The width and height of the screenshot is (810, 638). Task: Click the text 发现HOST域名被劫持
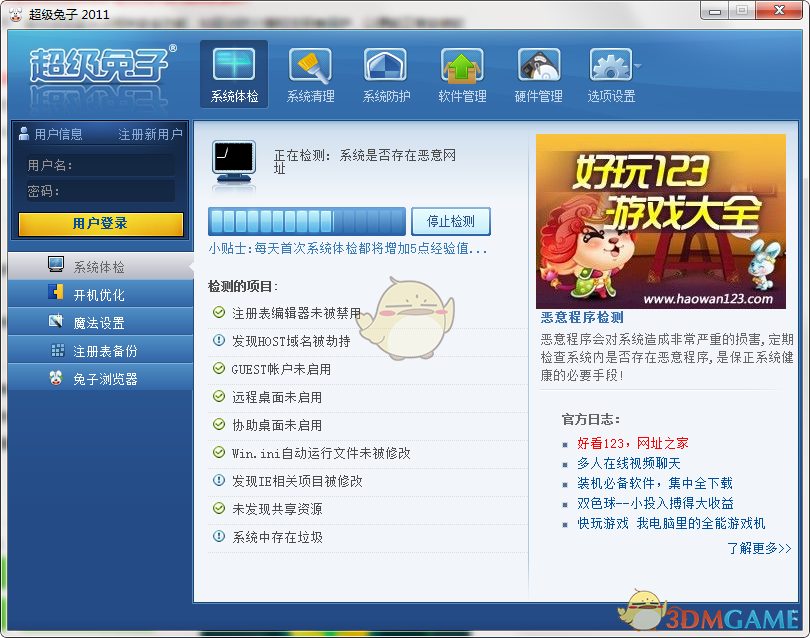tap(291, 341)
